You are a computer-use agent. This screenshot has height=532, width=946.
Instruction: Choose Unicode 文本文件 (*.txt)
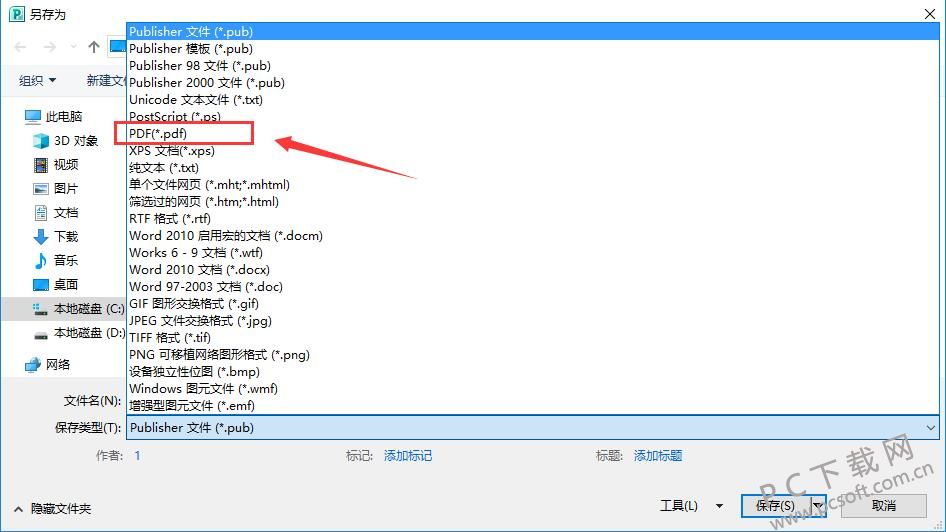point(533,100)
